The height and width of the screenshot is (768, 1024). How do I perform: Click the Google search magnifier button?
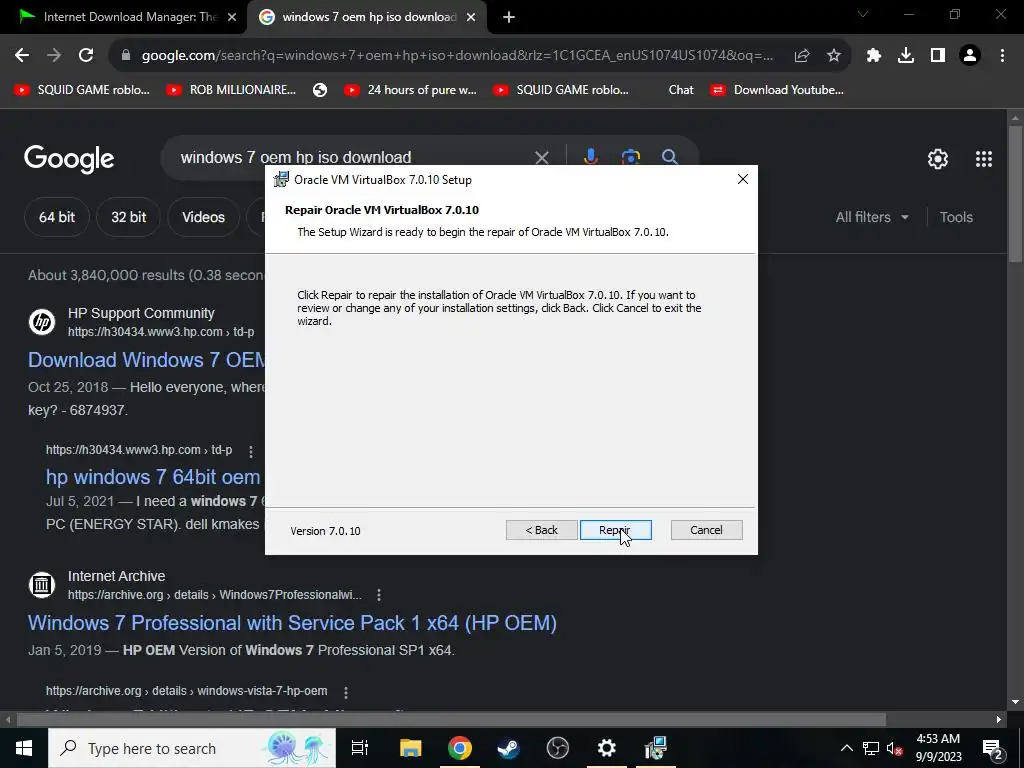coord(669,157)
